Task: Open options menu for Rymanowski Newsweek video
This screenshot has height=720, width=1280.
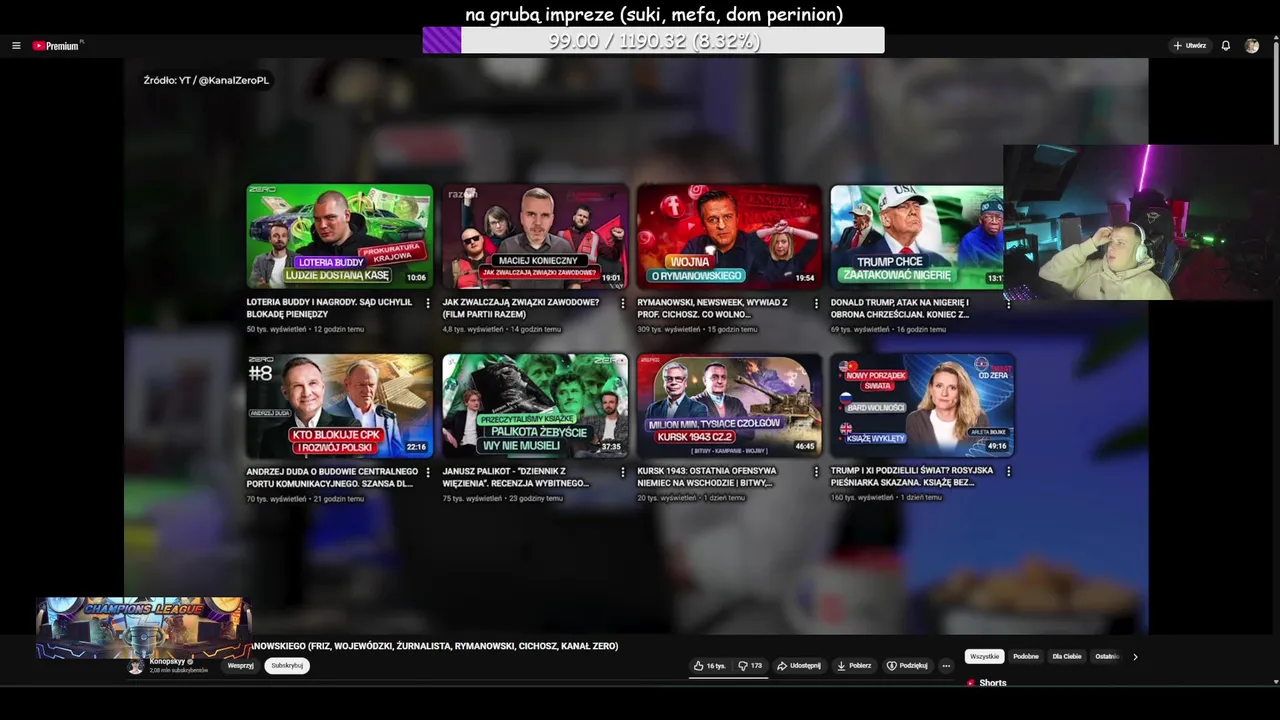Action: click(816, 303)
